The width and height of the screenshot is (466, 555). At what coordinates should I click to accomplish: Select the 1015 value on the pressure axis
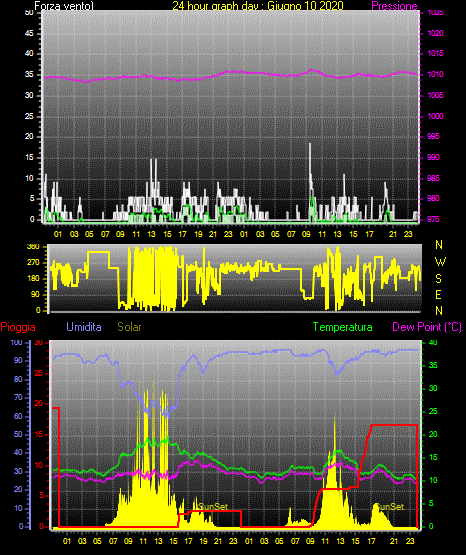coord(435,53)
